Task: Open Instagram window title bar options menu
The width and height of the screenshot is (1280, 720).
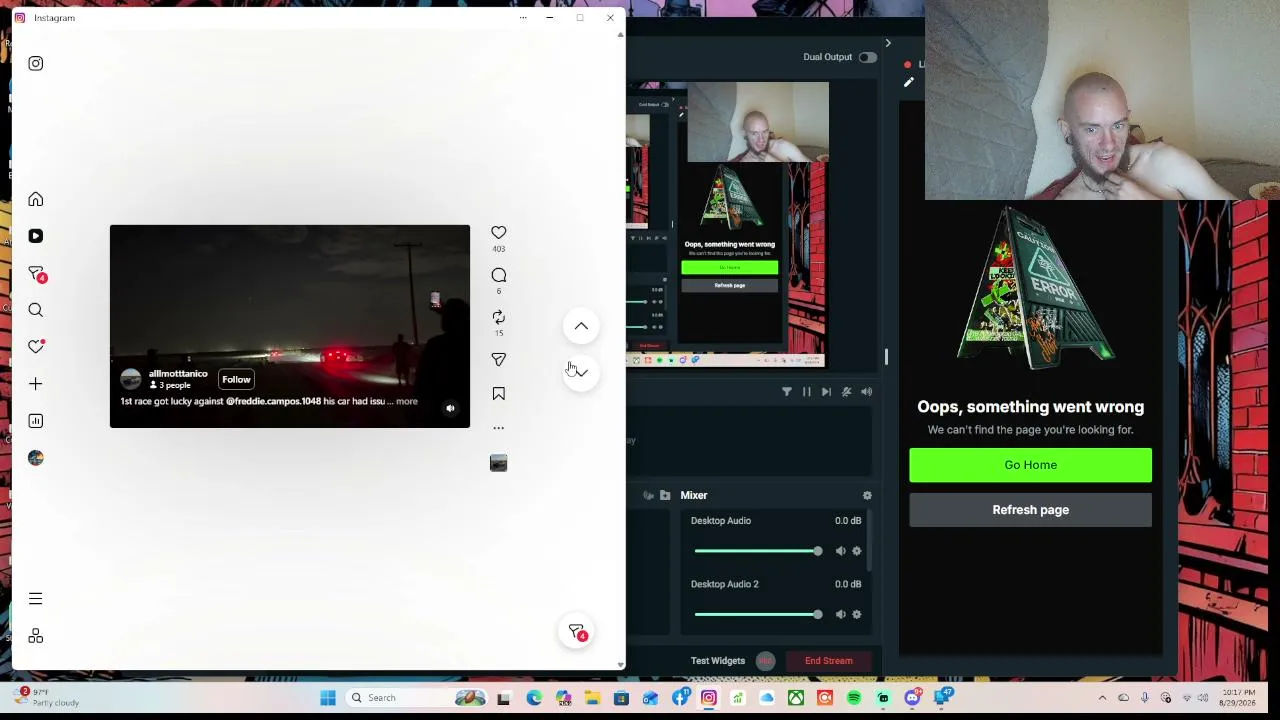Action: tap(523, 18)
